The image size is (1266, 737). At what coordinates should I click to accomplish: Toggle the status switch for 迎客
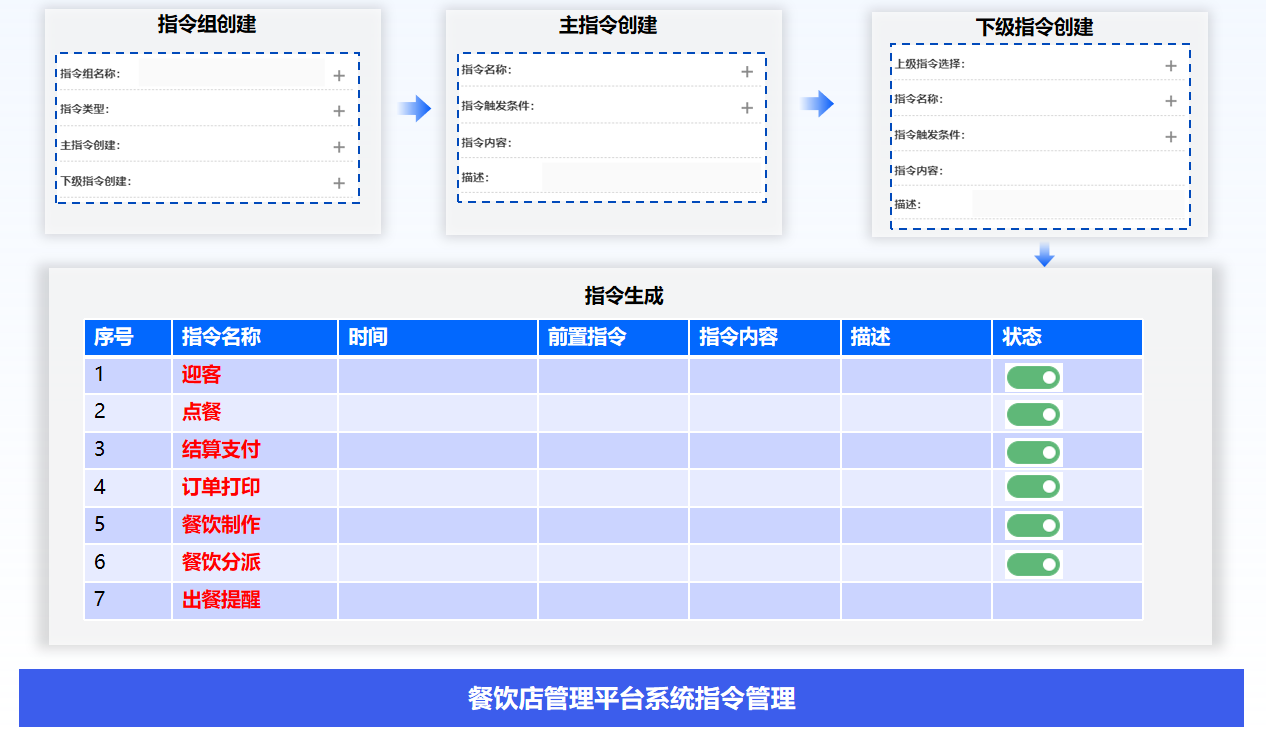coord(1033,377)
